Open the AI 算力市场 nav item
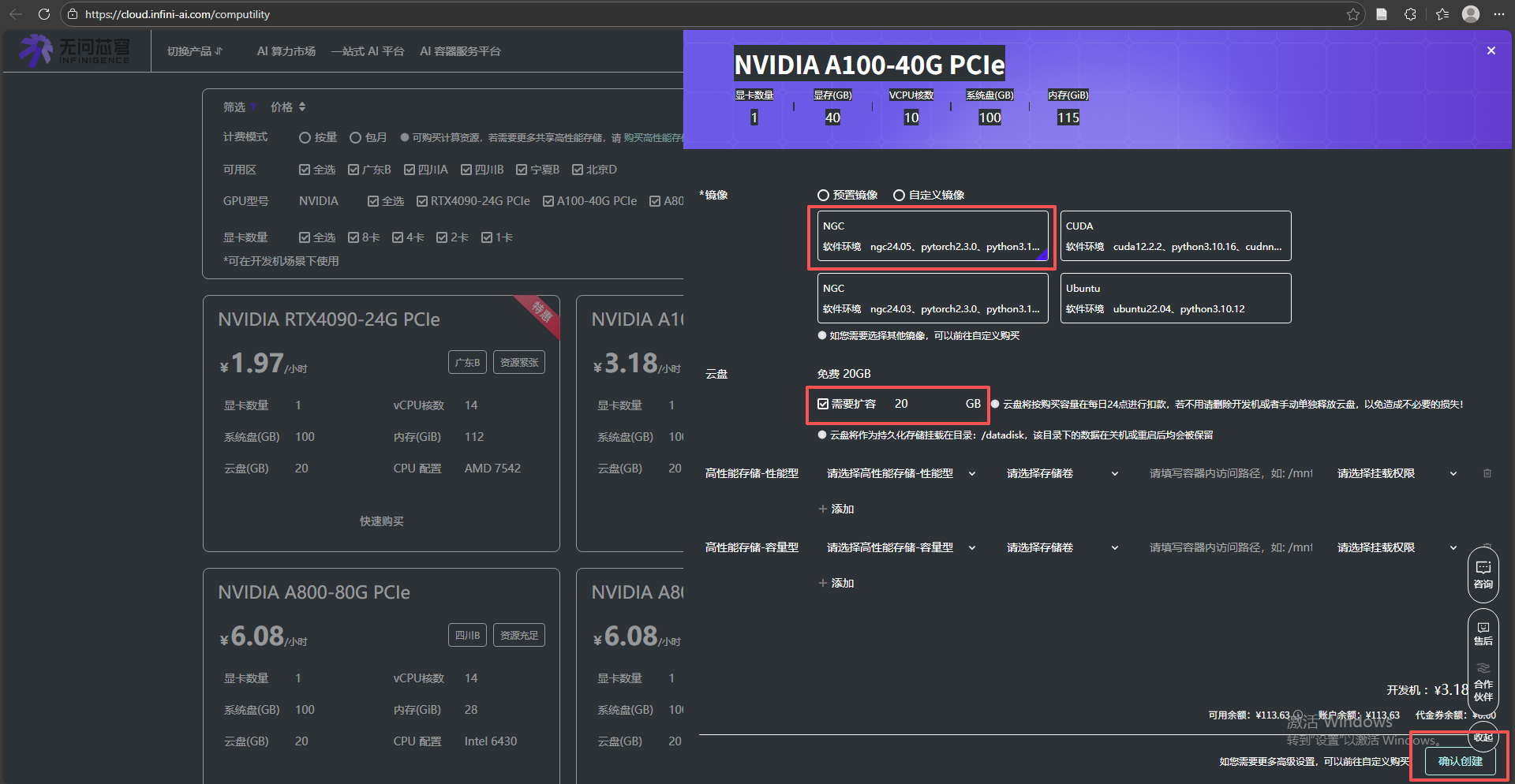 (286, 51)
